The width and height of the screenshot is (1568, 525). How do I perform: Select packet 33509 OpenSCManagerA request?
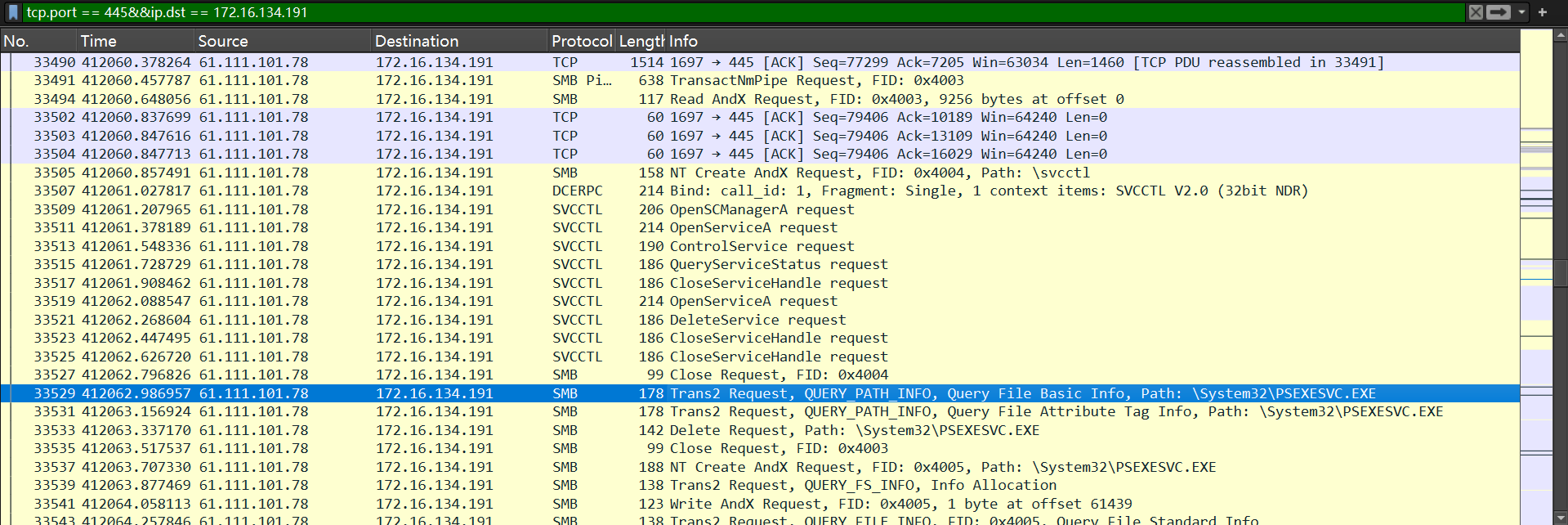pyautogui.click(x=760, y=209)
